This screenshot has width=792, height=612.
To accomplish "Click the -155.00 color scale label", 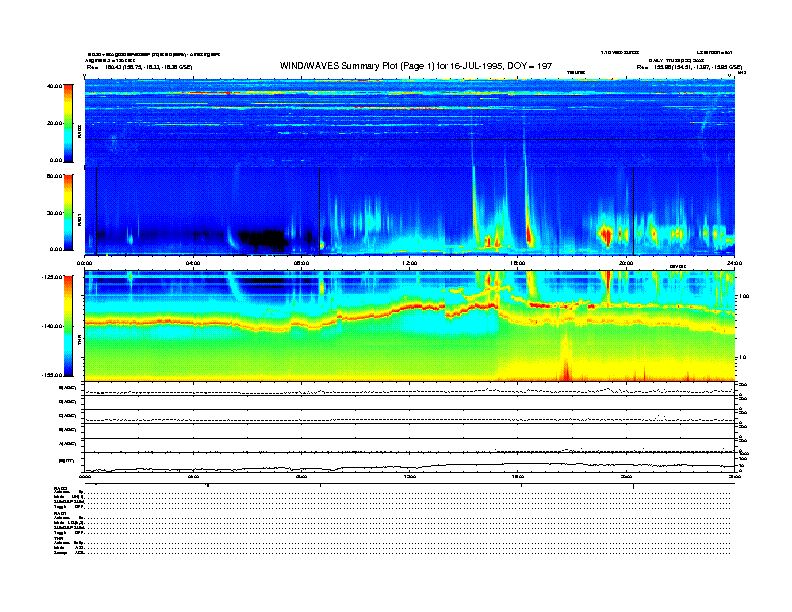I will click(52, 375).
